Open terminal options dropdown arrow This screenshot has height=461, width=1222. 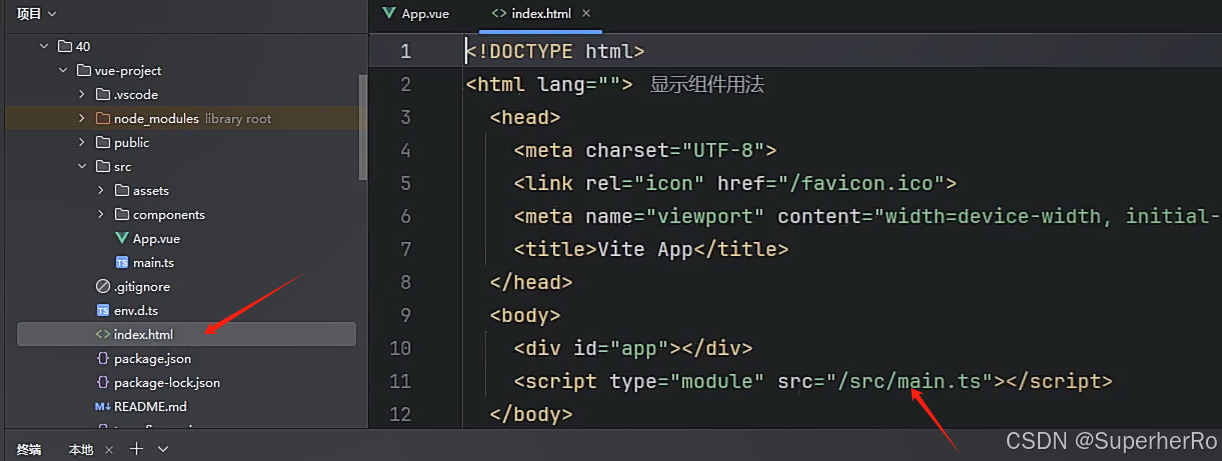pyautogui.click(x=163, y=449)
